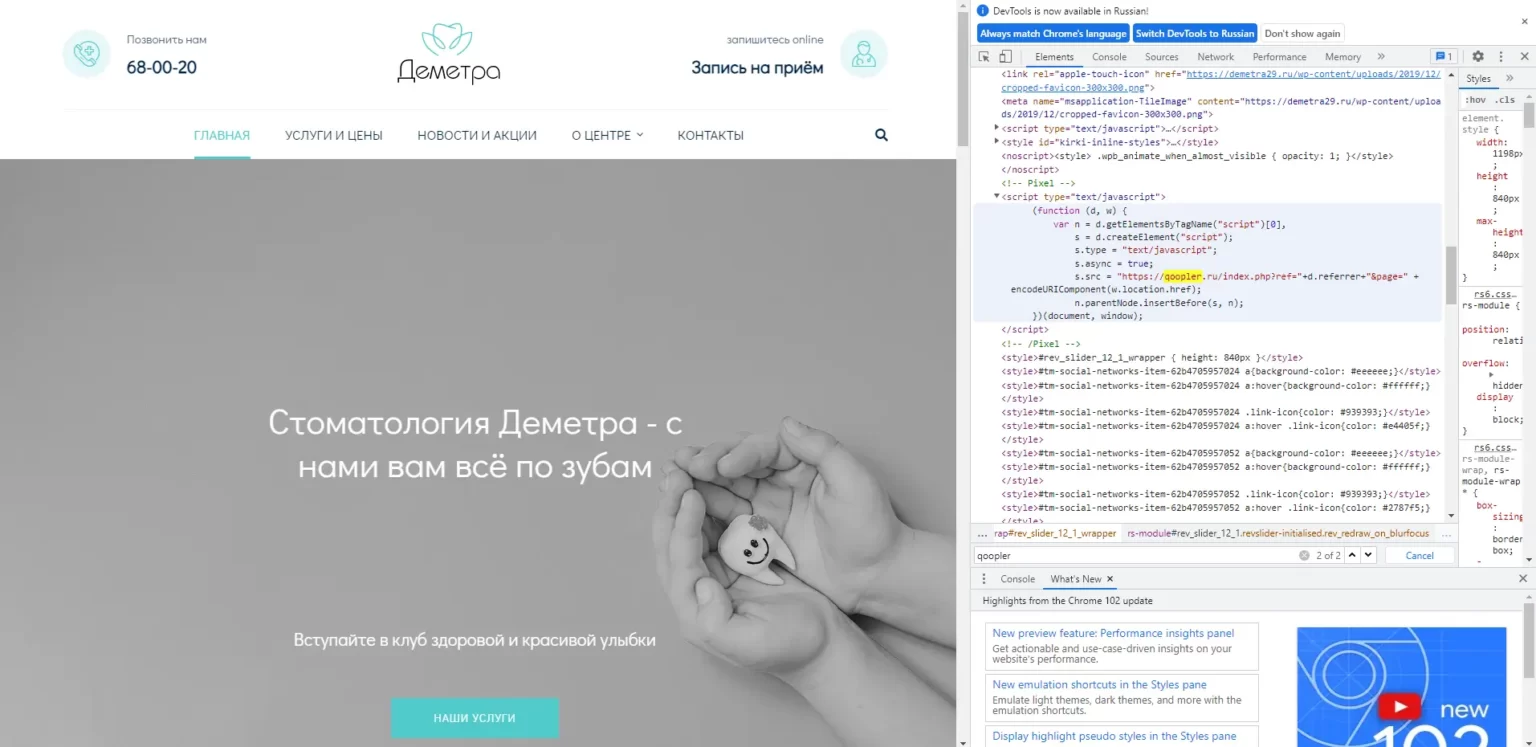
Task: Expand the overflow property in Styles
Action: [1491, 374]
